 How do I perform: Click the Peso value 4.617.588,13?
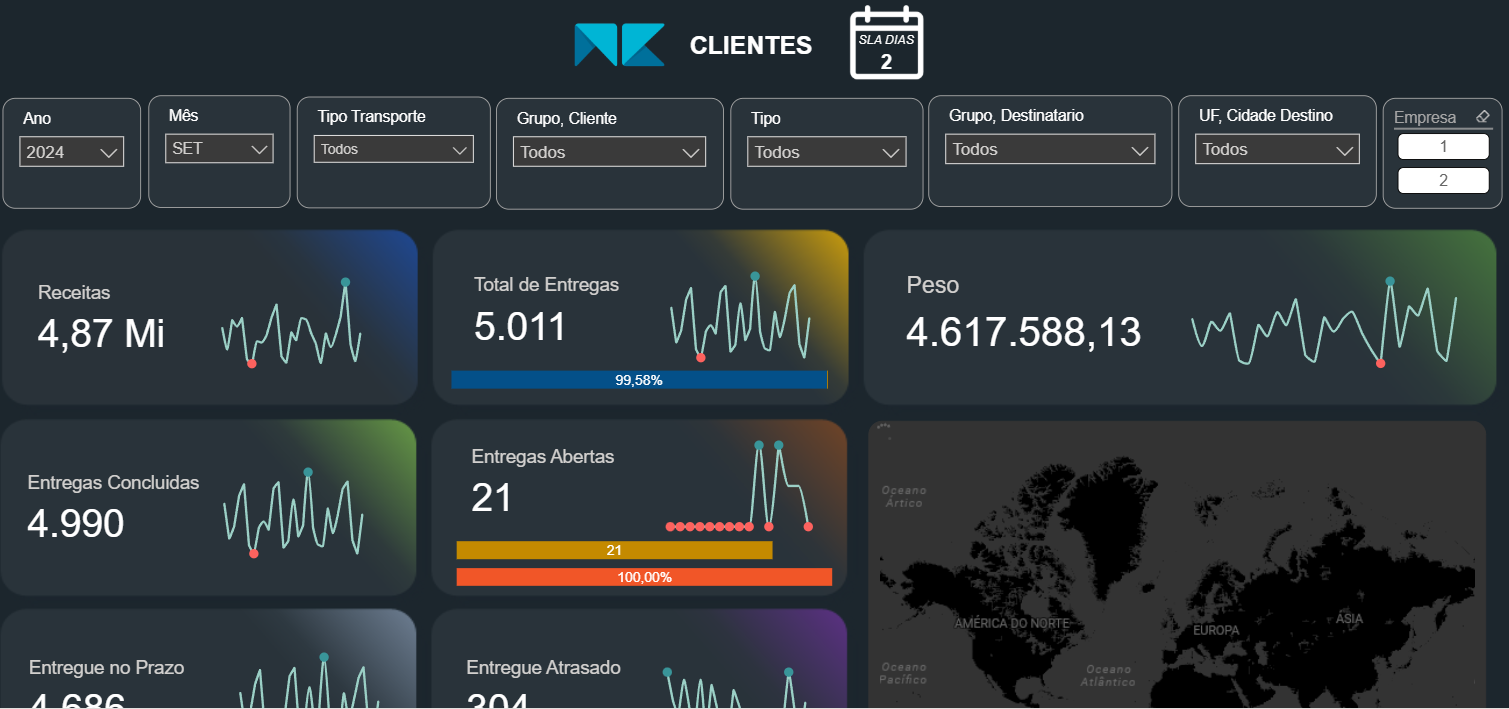click(x=1023, y=332)
